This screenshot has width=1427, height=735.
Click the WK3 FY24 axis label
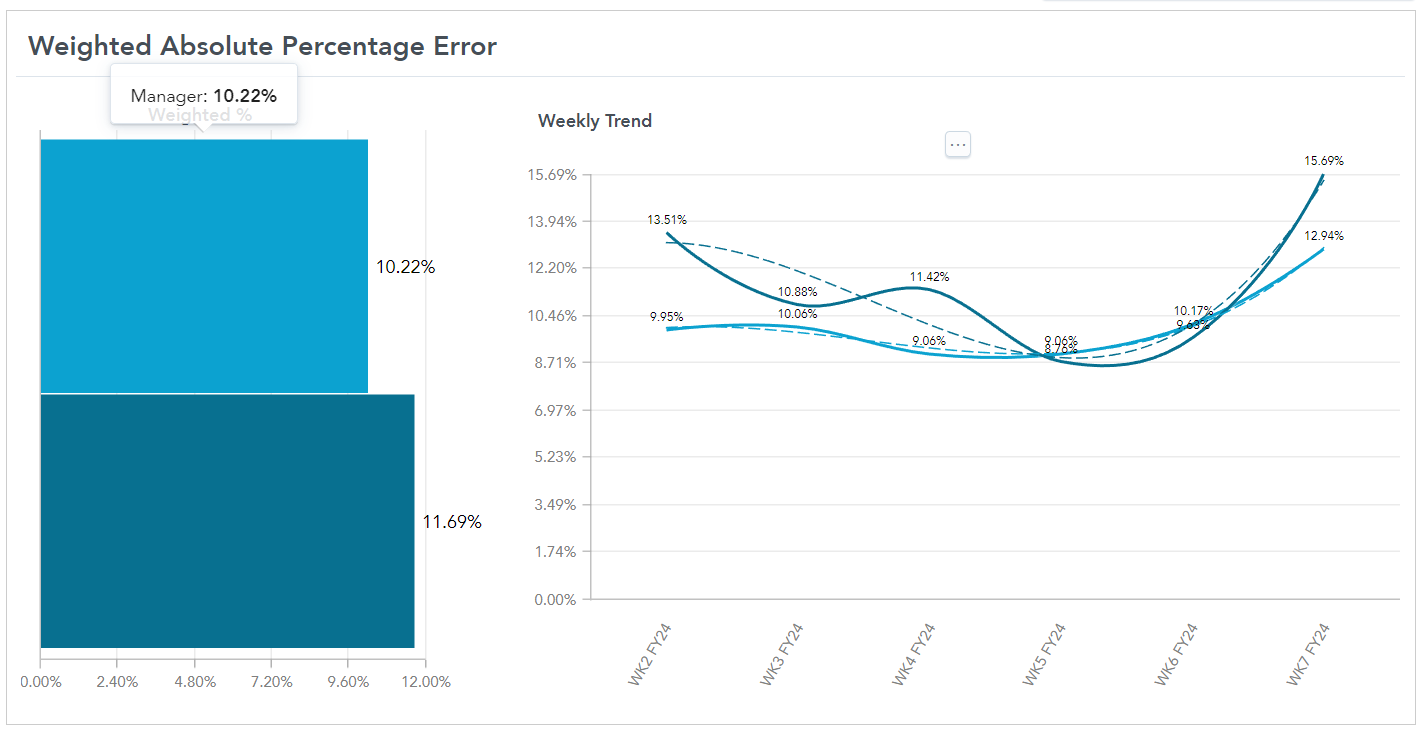781,654
